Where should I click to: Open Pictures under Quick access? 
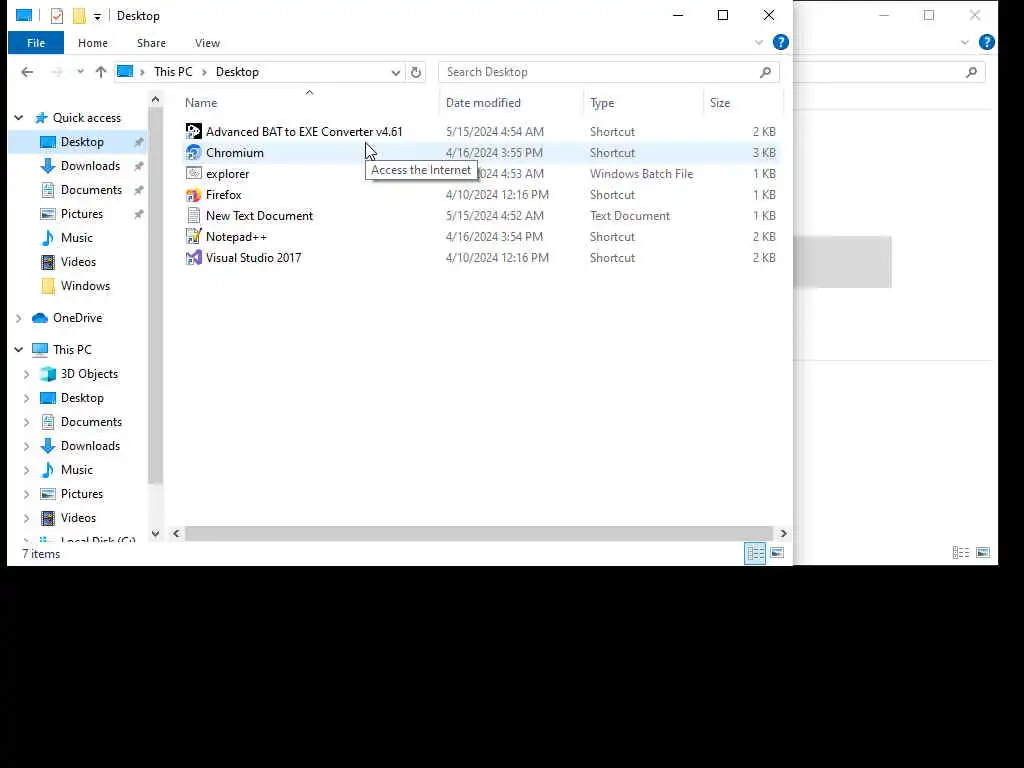point(82,214)
